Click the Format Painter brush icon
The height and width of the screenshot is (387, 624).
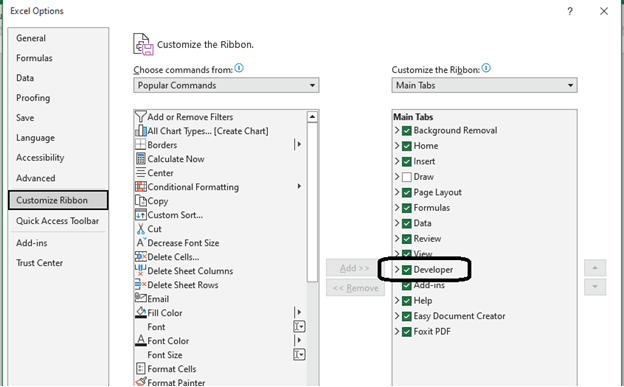[140, 382]
